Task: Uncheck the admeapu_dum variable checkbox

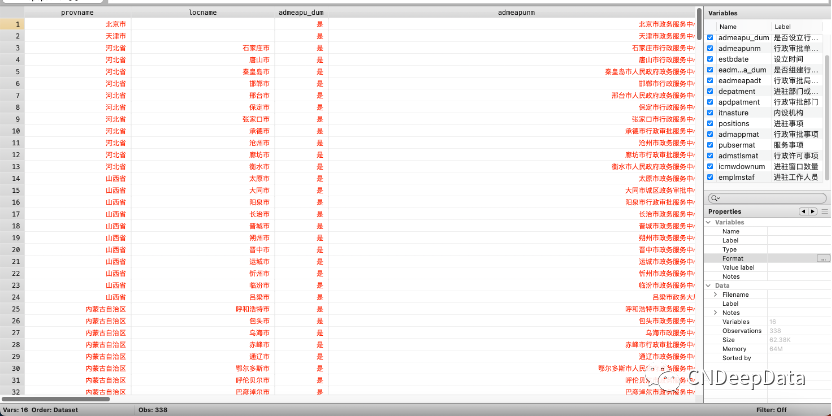Action: click(x=710, y=38)
